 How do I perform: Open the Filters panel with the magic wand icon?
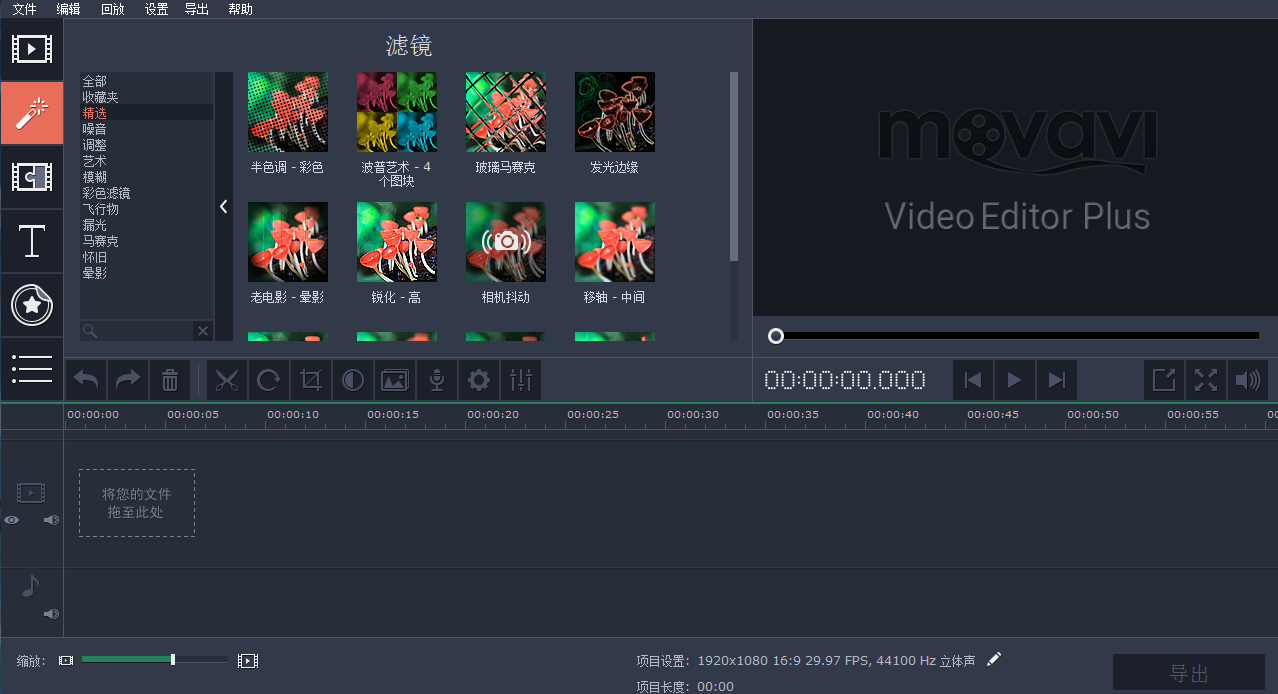(x=31, y=113)
